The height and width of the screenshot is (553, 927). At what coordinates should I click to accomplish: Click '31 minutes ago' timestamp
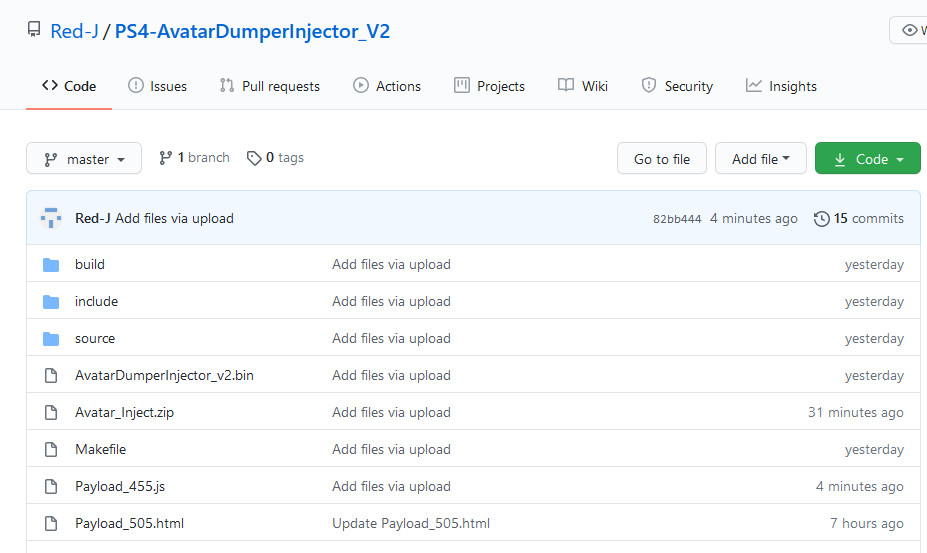click(x=855, y=412)
